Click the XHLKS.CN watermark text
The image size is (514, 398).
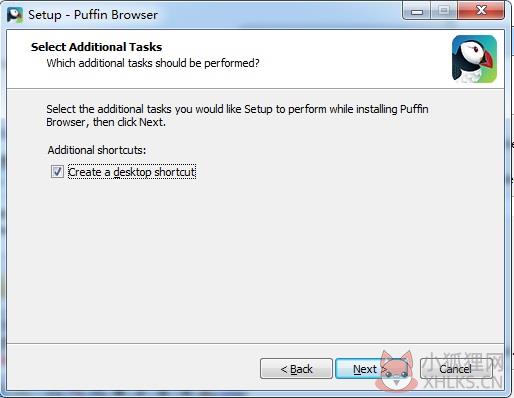(x=463, y=382)
